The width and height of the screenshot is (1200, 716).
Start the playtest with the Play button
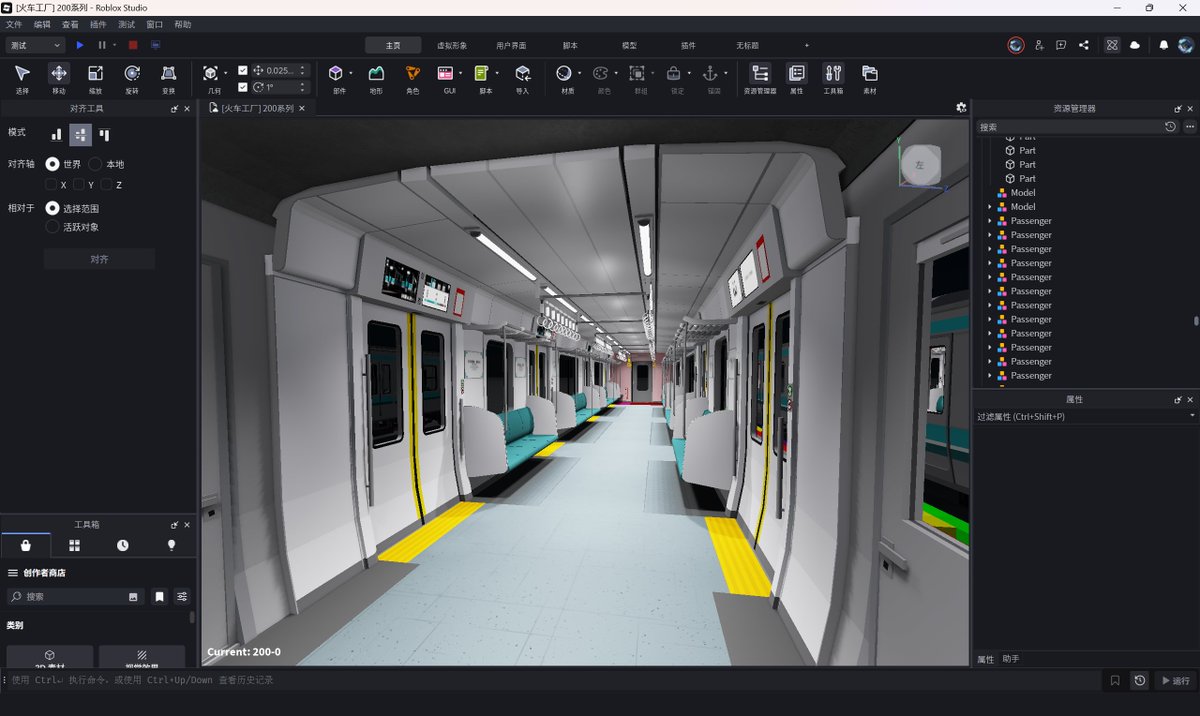click(80, 45)
